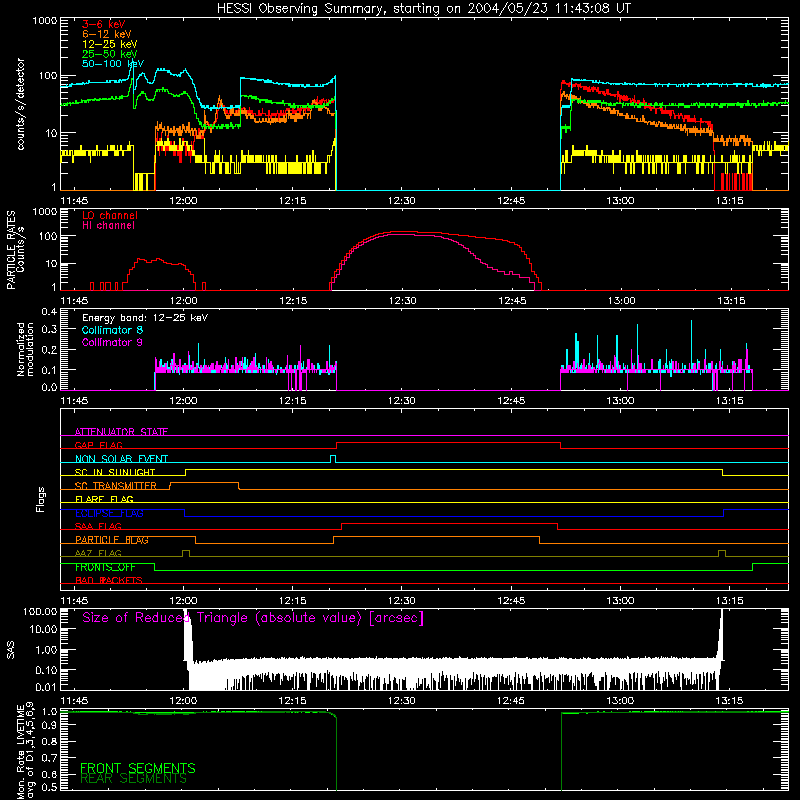Click 12:00 under the count-rate panel
This screenshot has height=800, width=800.
pos(183,201)
